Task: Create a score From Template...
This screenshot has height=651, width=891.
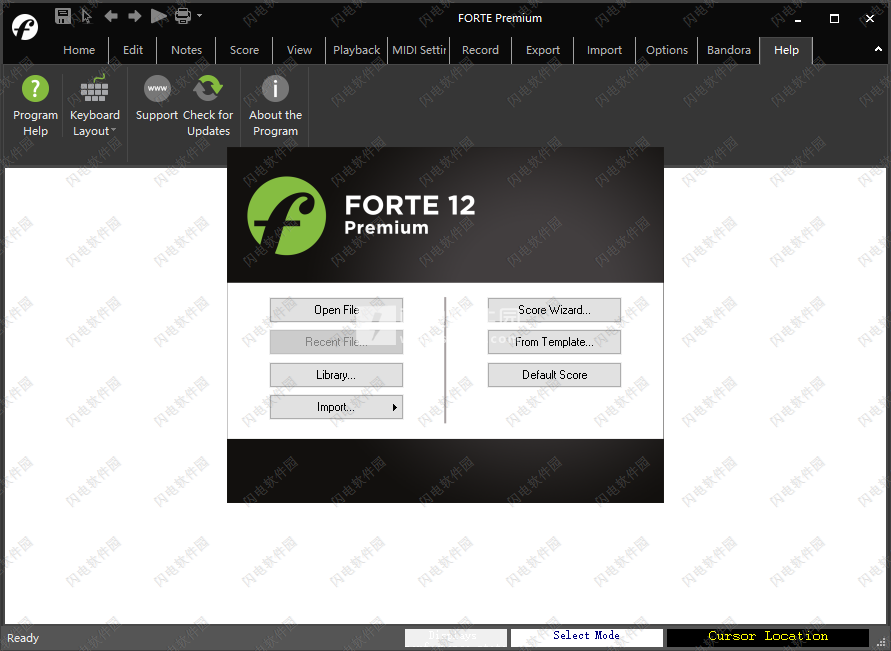Action: tap(554, 342)
